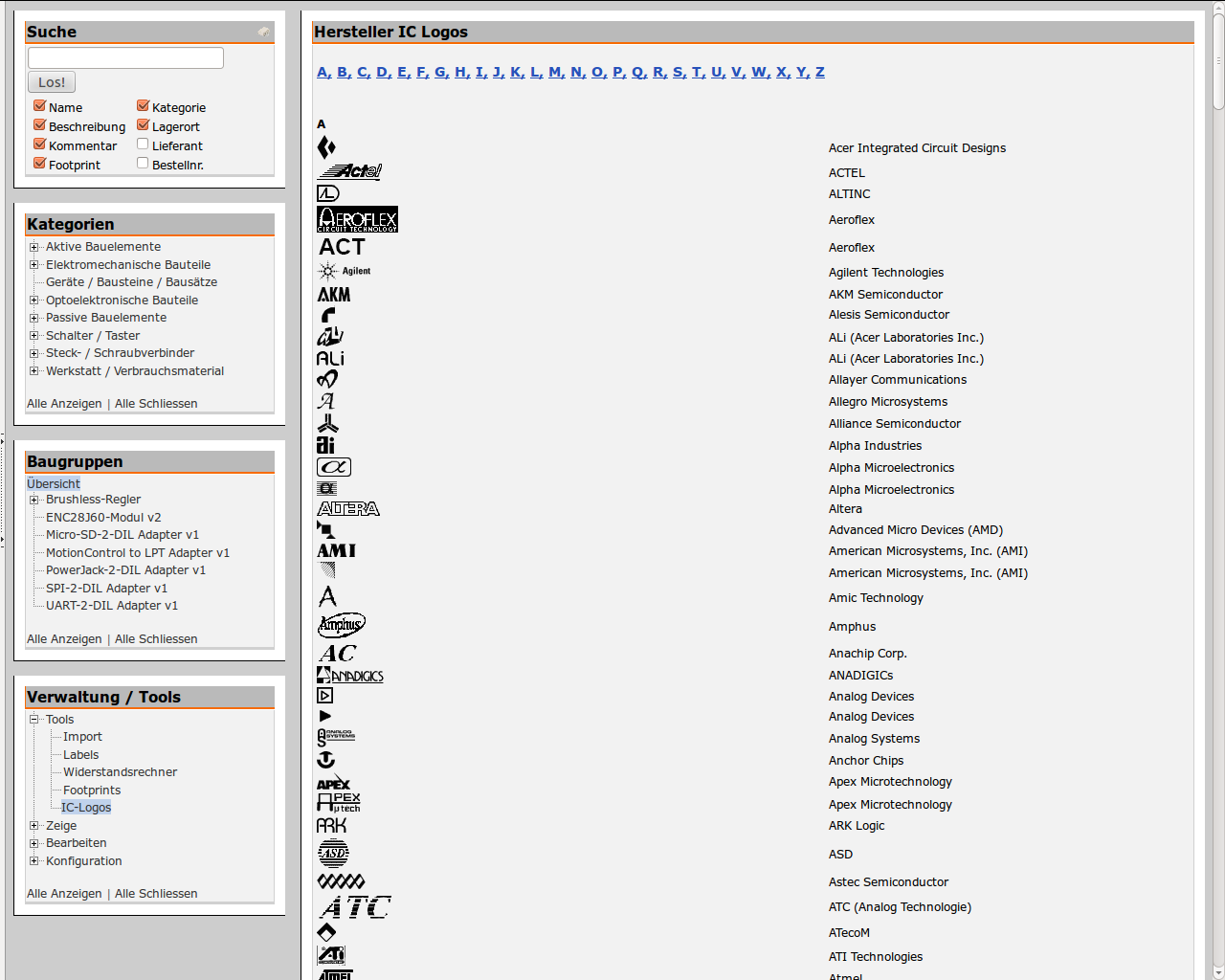Enable the Lieferant checkbox

pyautogui.click(x=143, y=145)
